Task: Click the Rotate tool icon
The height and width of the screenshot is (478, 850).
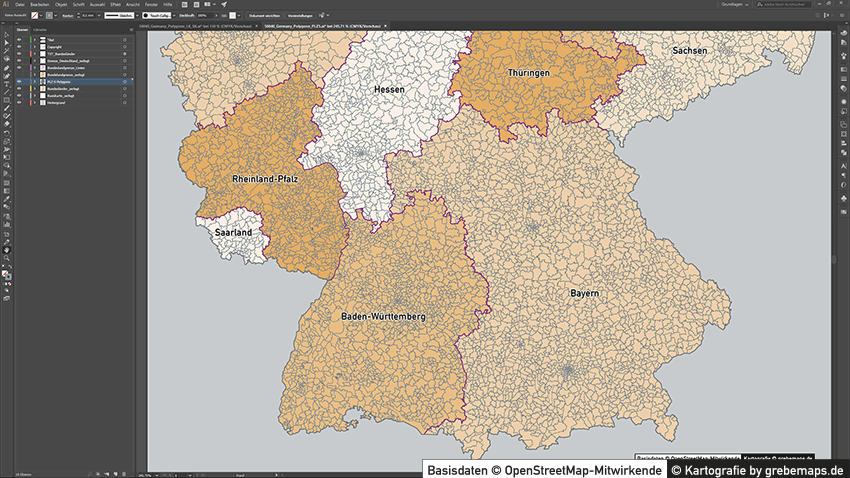Action: coord(6,133)
